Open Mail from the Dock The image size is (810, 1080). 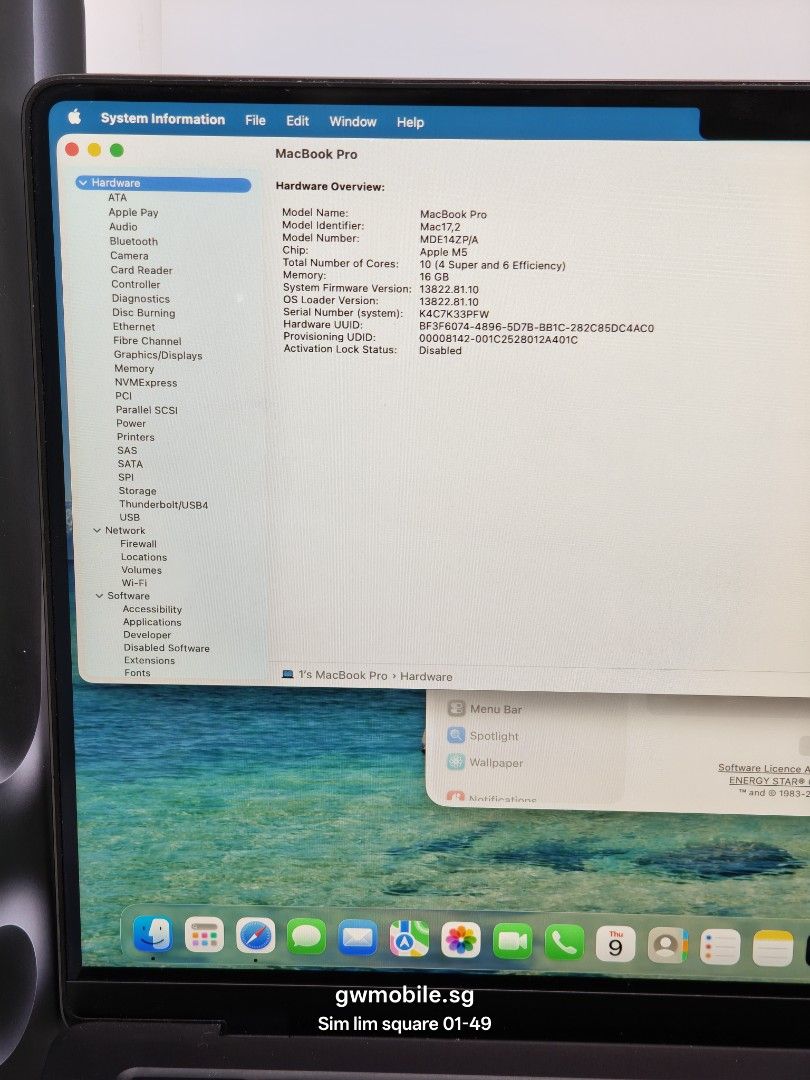(x=357, y=938)
